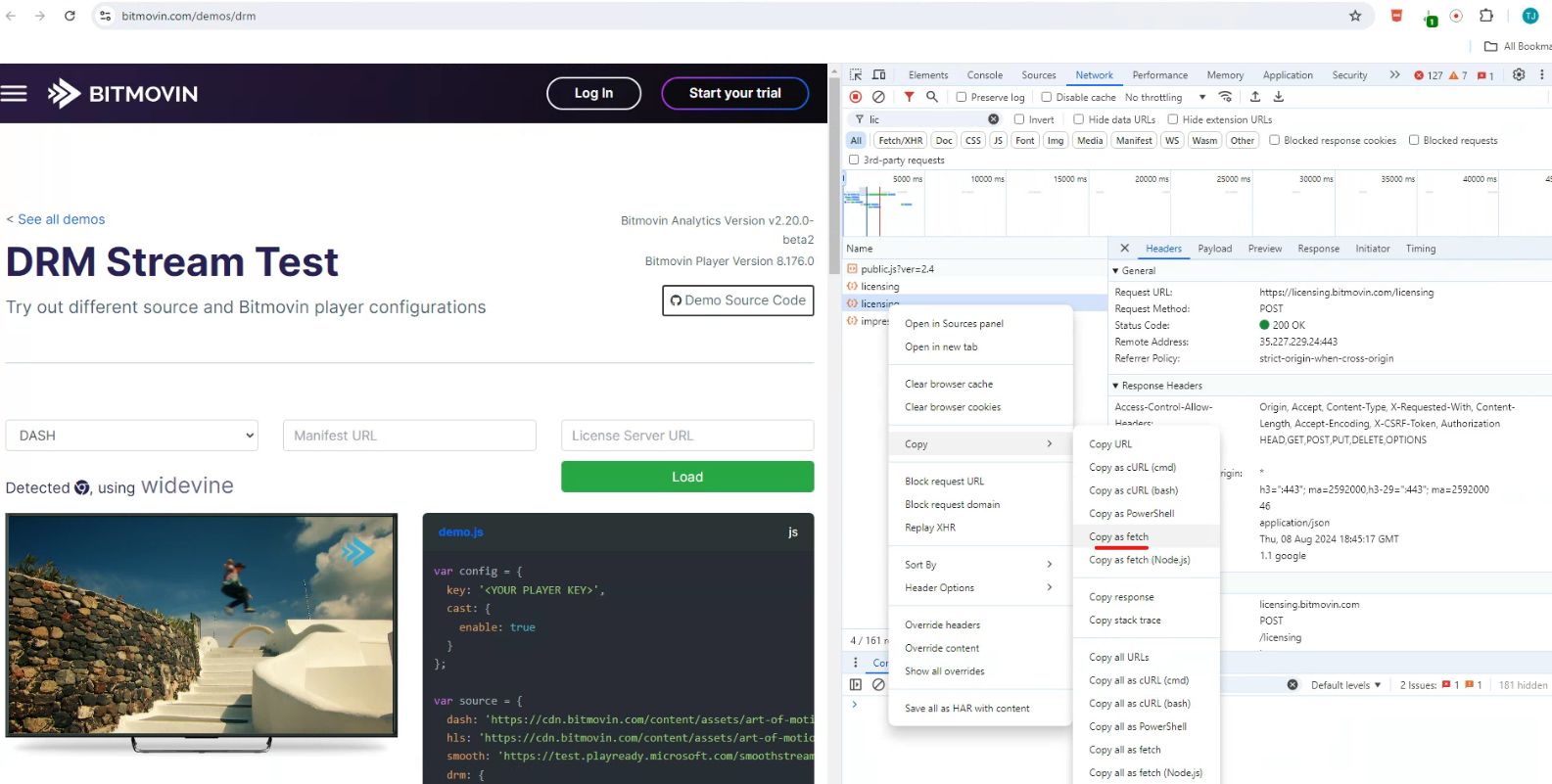Open DevTools settings gear
This screenshot has width=1552, height=784.
coord(1519,74)
